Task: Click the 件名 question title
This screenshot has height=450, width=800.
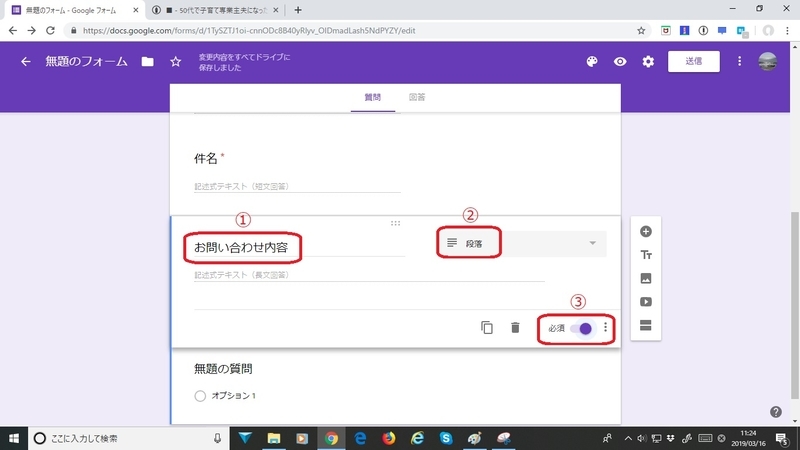Action: [206, 159]
